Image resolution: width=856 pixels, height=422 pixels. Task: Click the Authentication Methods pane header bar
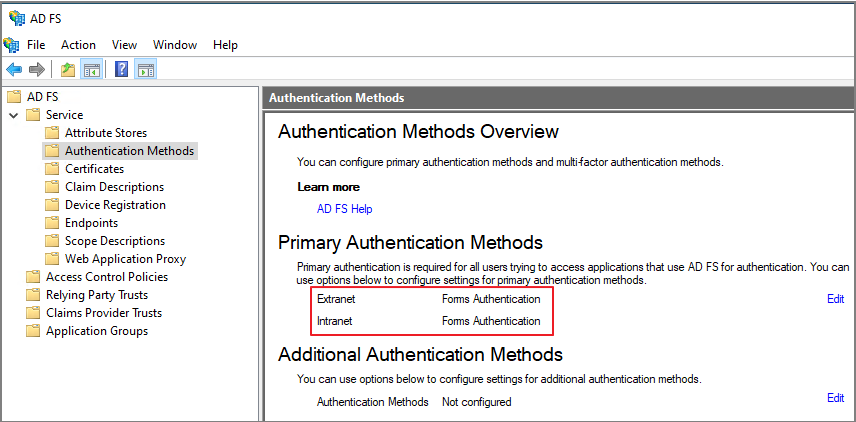[x=558, y=98]
